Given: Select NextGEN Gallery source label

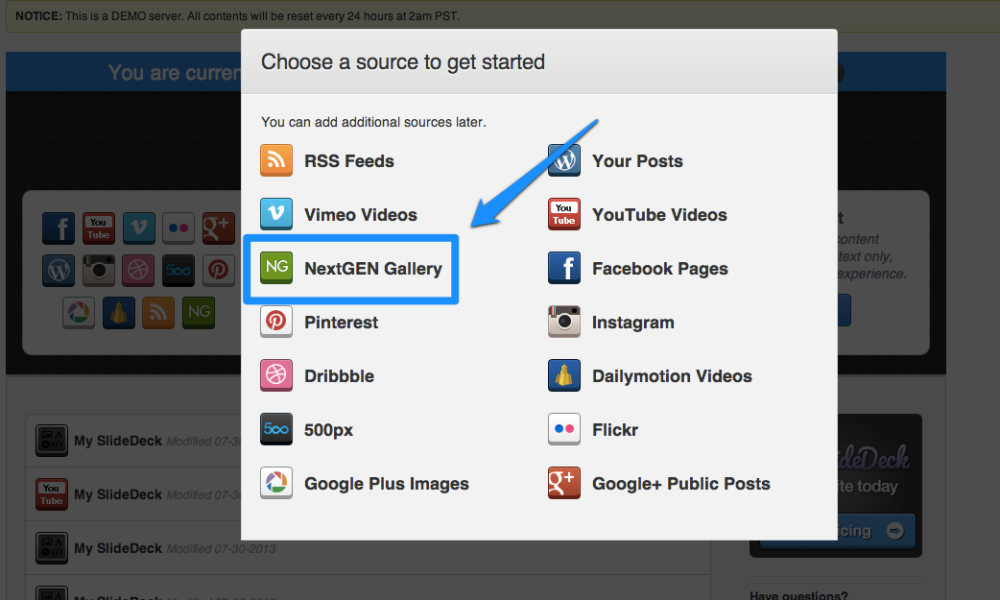Looking at the screenshot, I should point(373,268).
